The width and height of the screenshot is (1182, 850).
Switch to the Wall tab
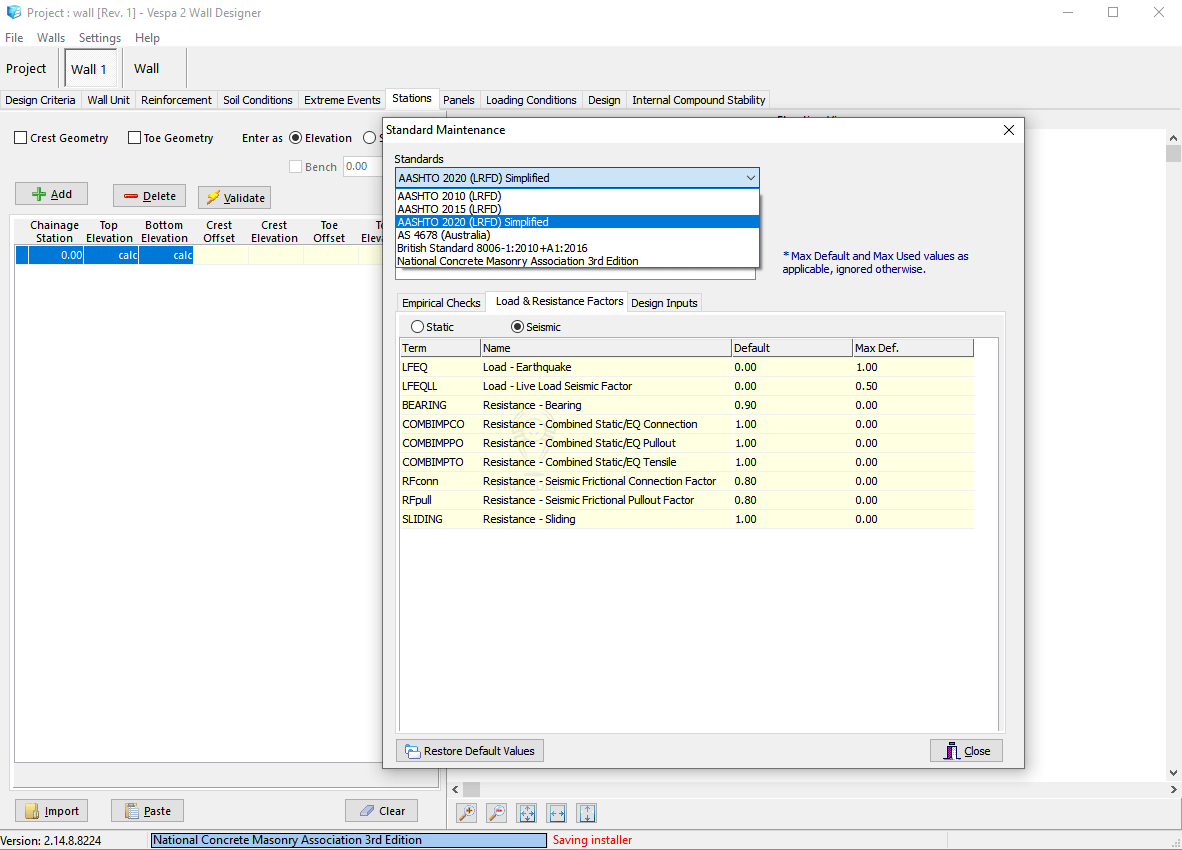coord(146,69)
